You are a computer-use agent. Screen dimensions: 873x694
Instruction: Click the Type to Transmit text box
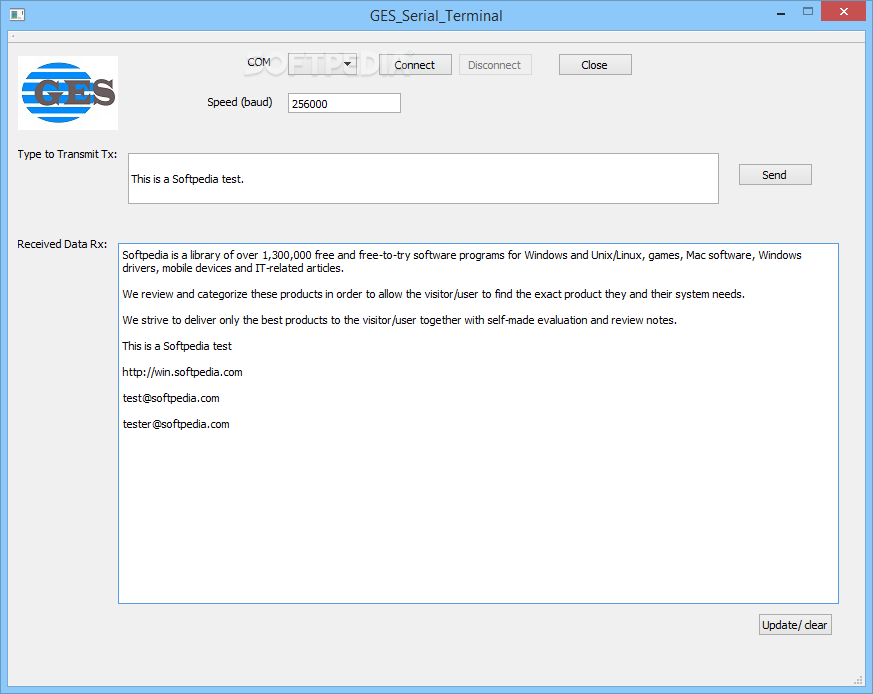pos(423,179)
